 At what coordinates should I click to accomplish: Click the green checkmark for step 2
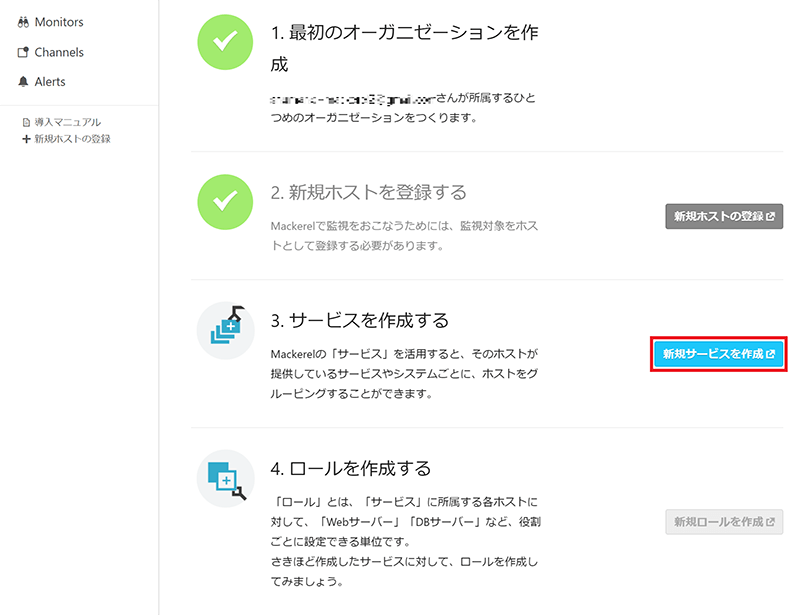tap(225, 201)
